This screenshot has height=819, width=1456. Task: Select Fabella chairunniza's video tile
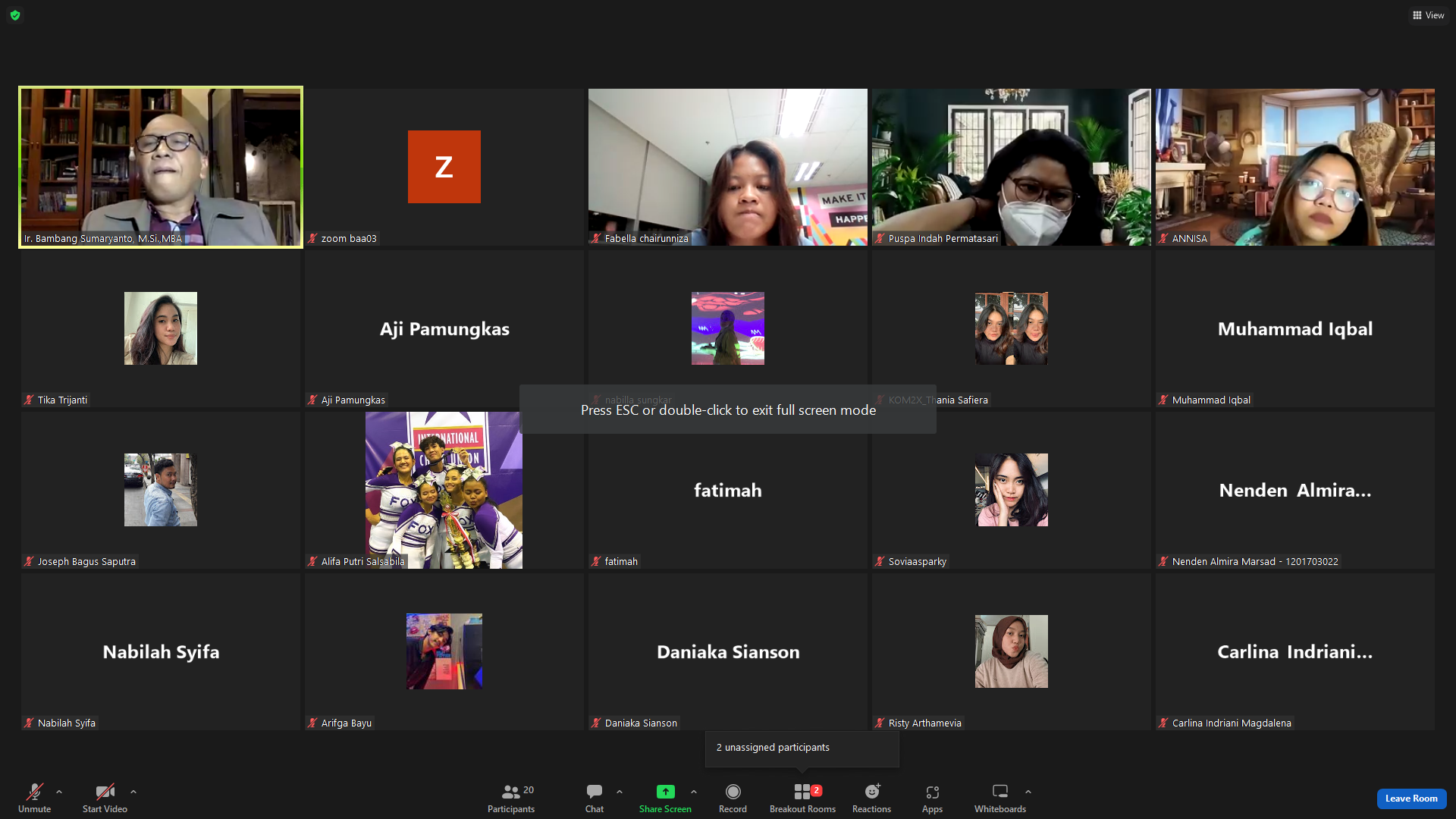(x=728, y=167)
